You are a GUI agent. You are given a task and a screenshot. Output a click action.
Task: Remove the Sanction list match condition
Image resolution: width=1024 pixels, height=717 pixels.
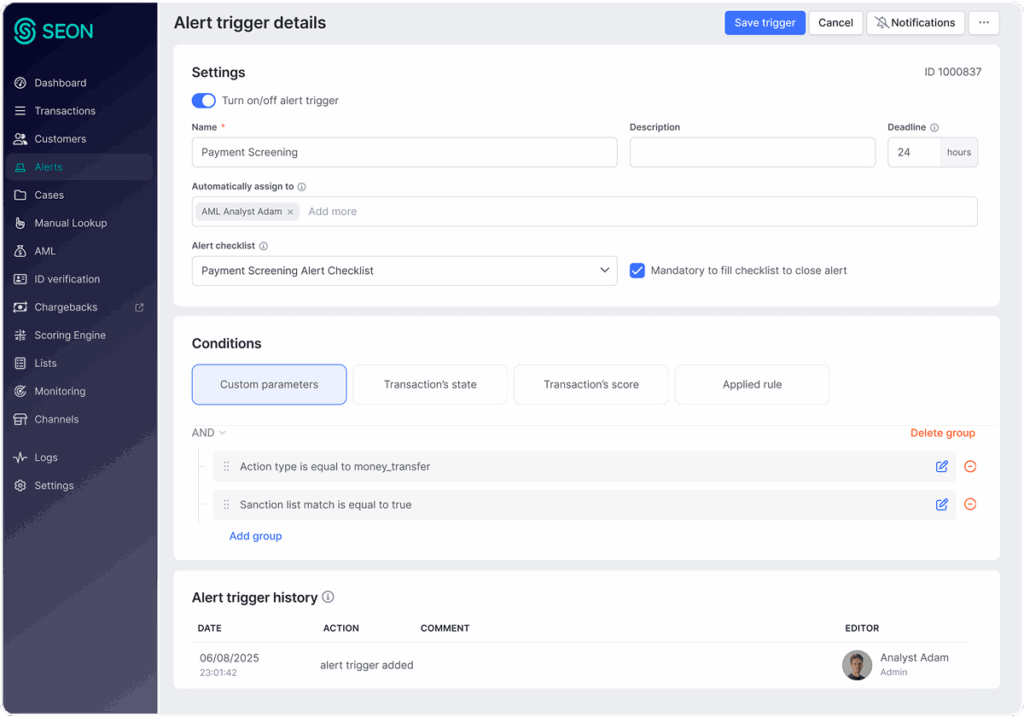pos(970,504)
